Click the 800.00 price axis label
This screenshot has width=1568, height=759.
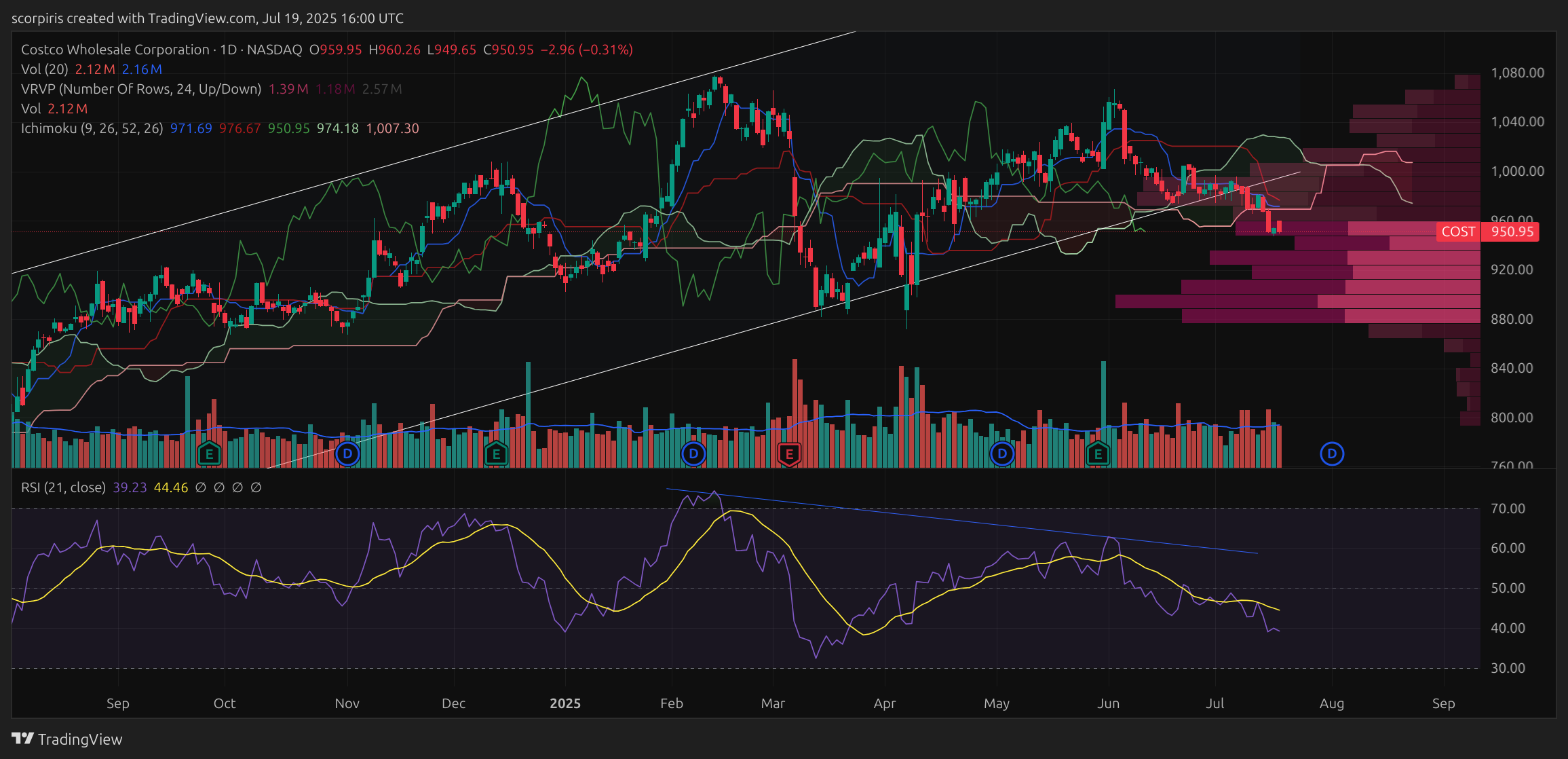click(1512, 418)
